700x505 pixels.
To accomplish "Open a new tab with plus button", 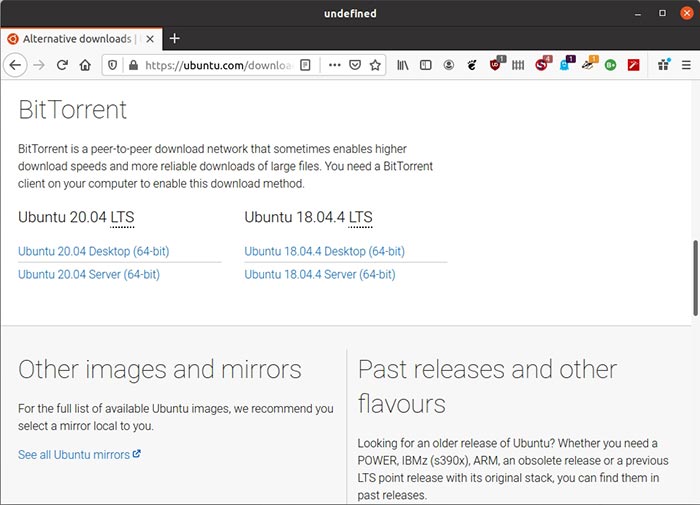I will (175, 38).
